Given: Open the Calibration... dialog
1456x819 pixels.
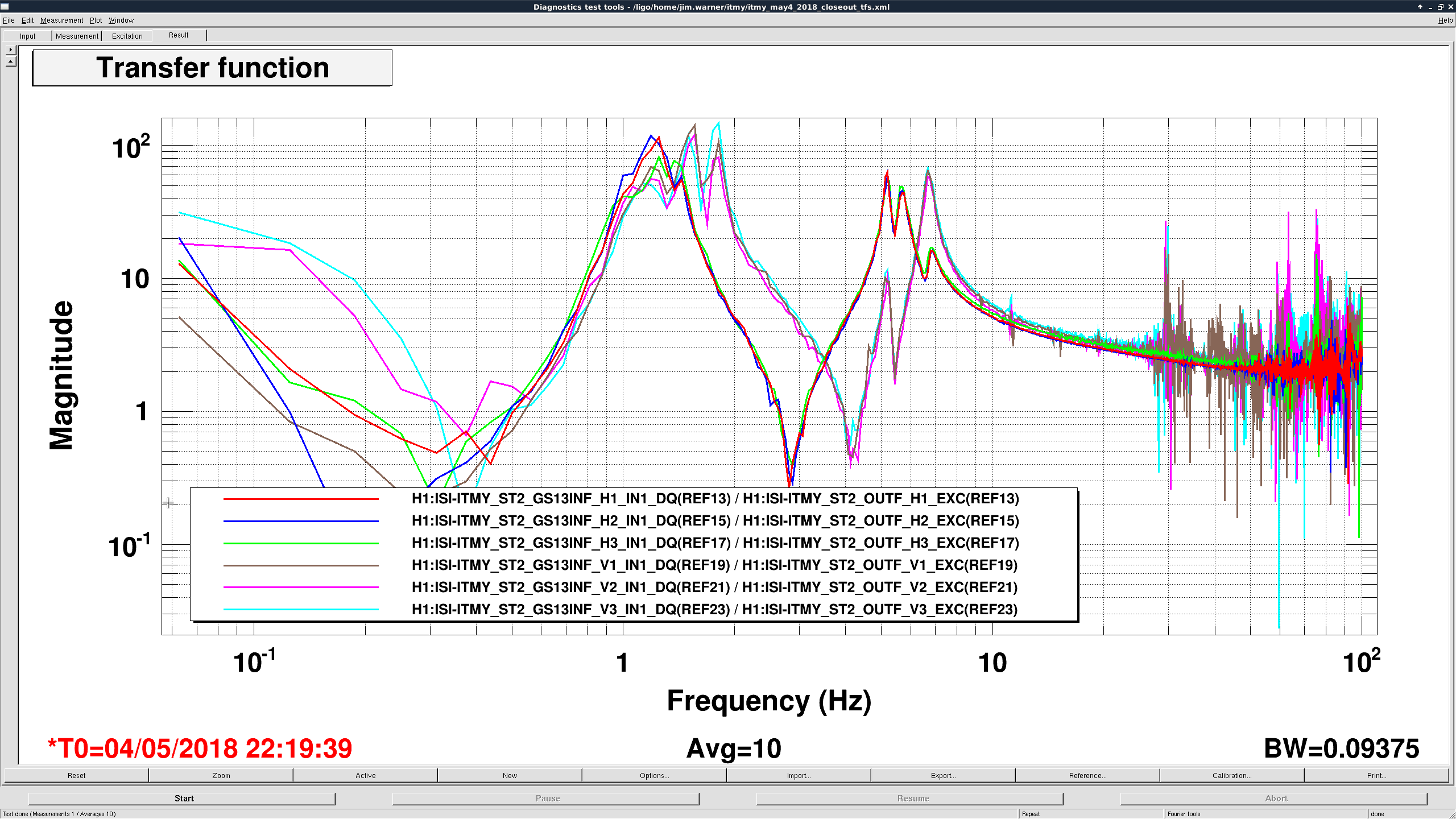Looking at the screenshot, I should [1231, 776].
